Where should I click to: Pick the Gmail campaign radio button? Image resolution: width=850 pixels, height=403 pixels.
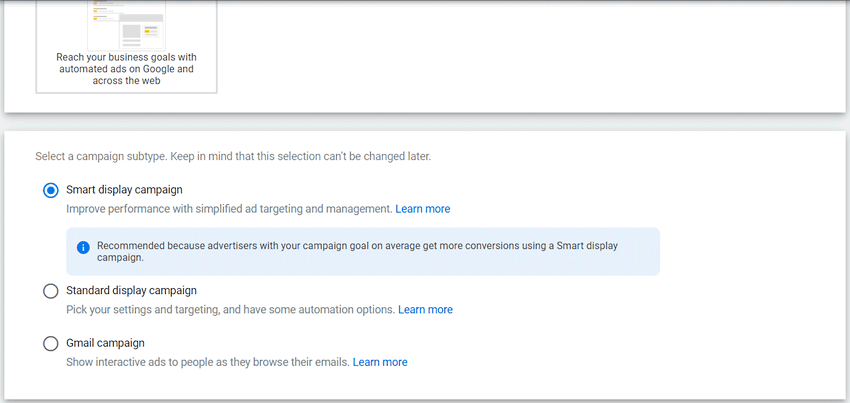pyautogui.click(x=51, y=343)
